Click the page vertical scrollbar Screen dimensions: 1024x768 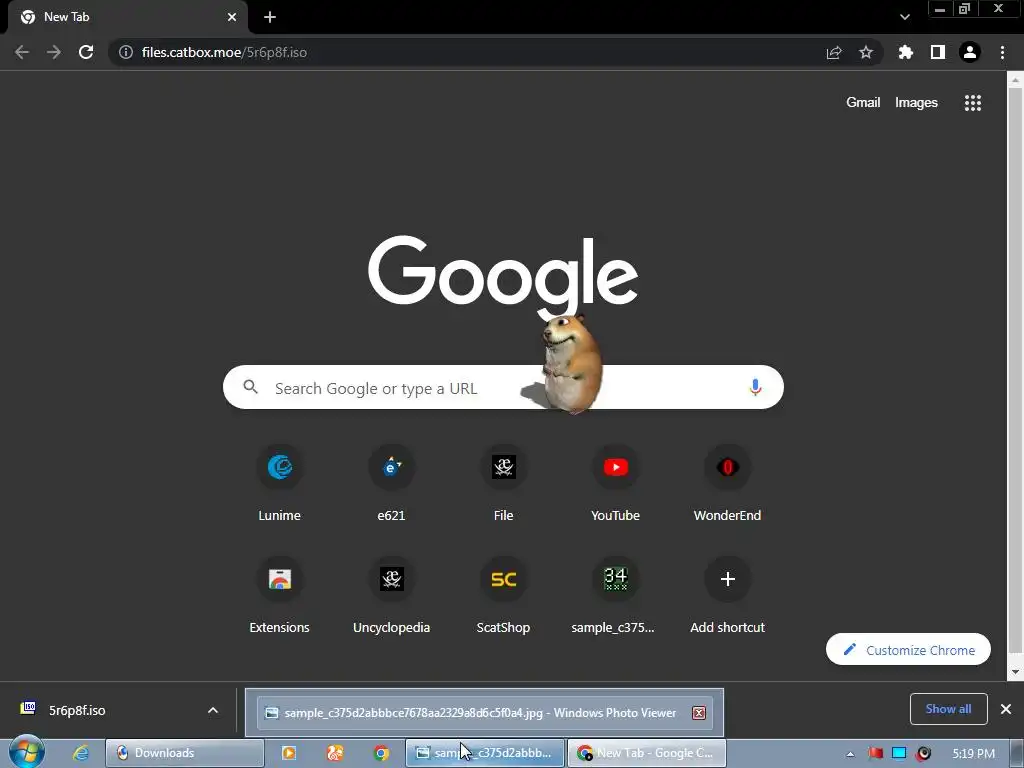pyautogui.click(x=1015, y=369)
